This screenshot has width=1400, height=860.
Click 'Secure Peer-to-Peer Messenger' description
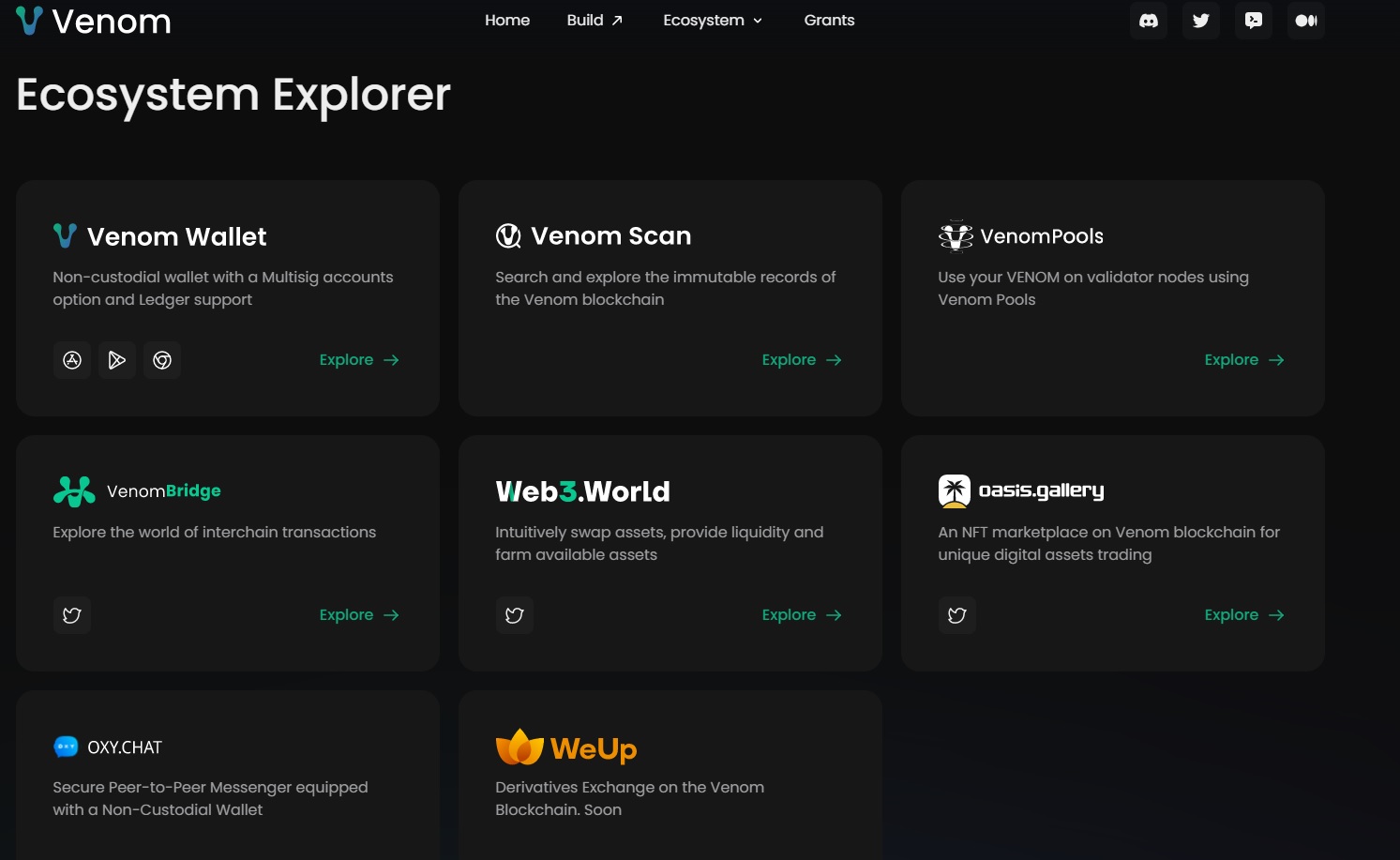coord(210,798)
